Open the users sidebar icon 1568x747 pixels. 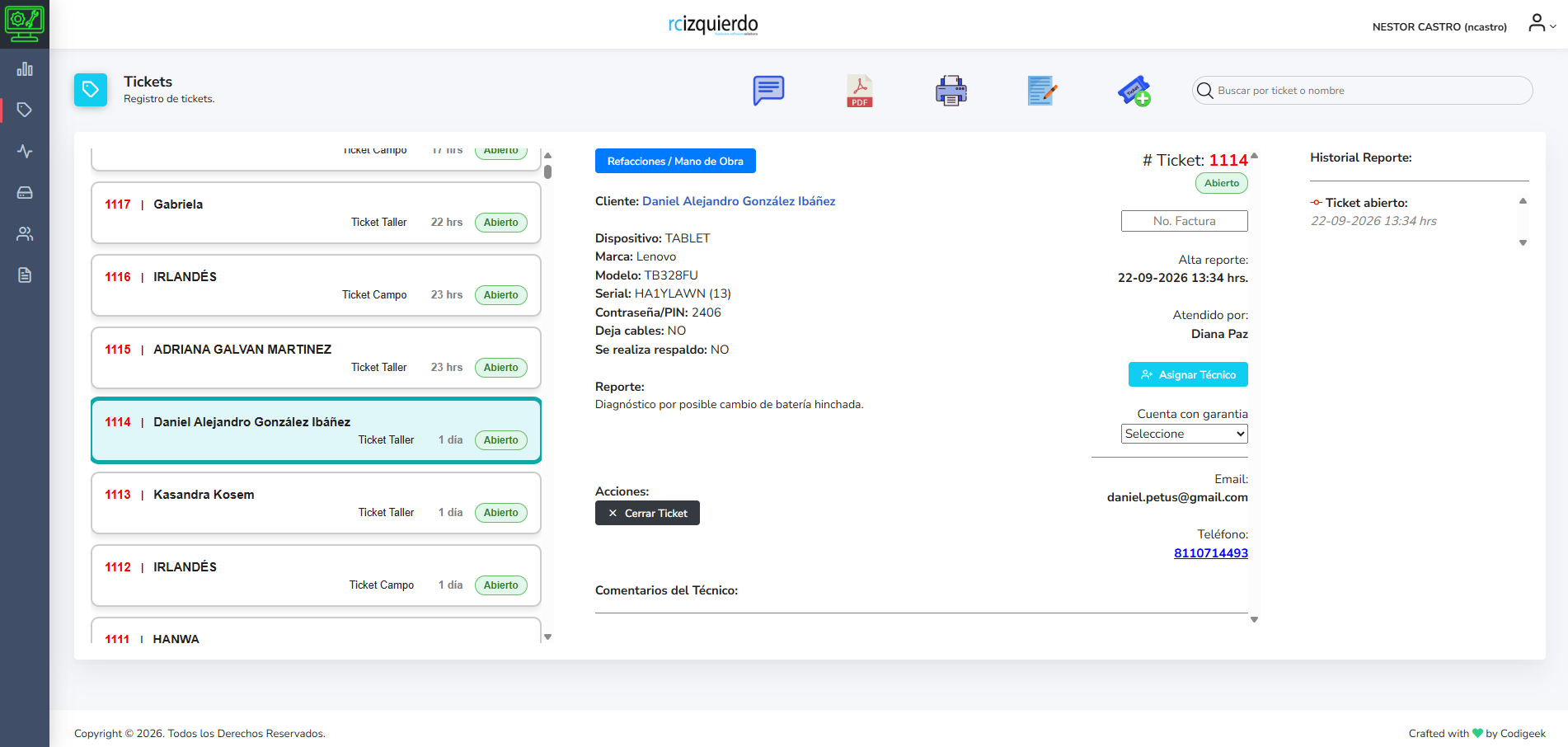[x=25, y=234]
